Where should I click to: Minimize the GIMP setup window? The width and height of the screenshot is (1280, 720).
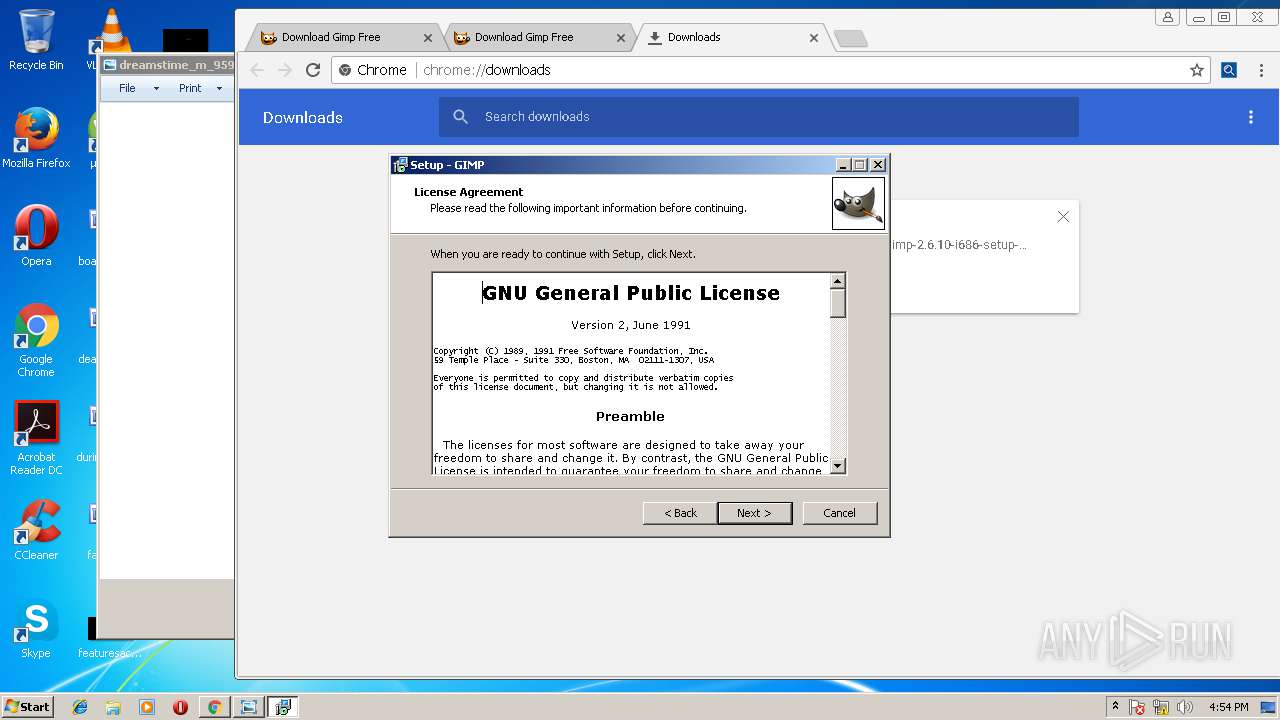pos(843,165)
